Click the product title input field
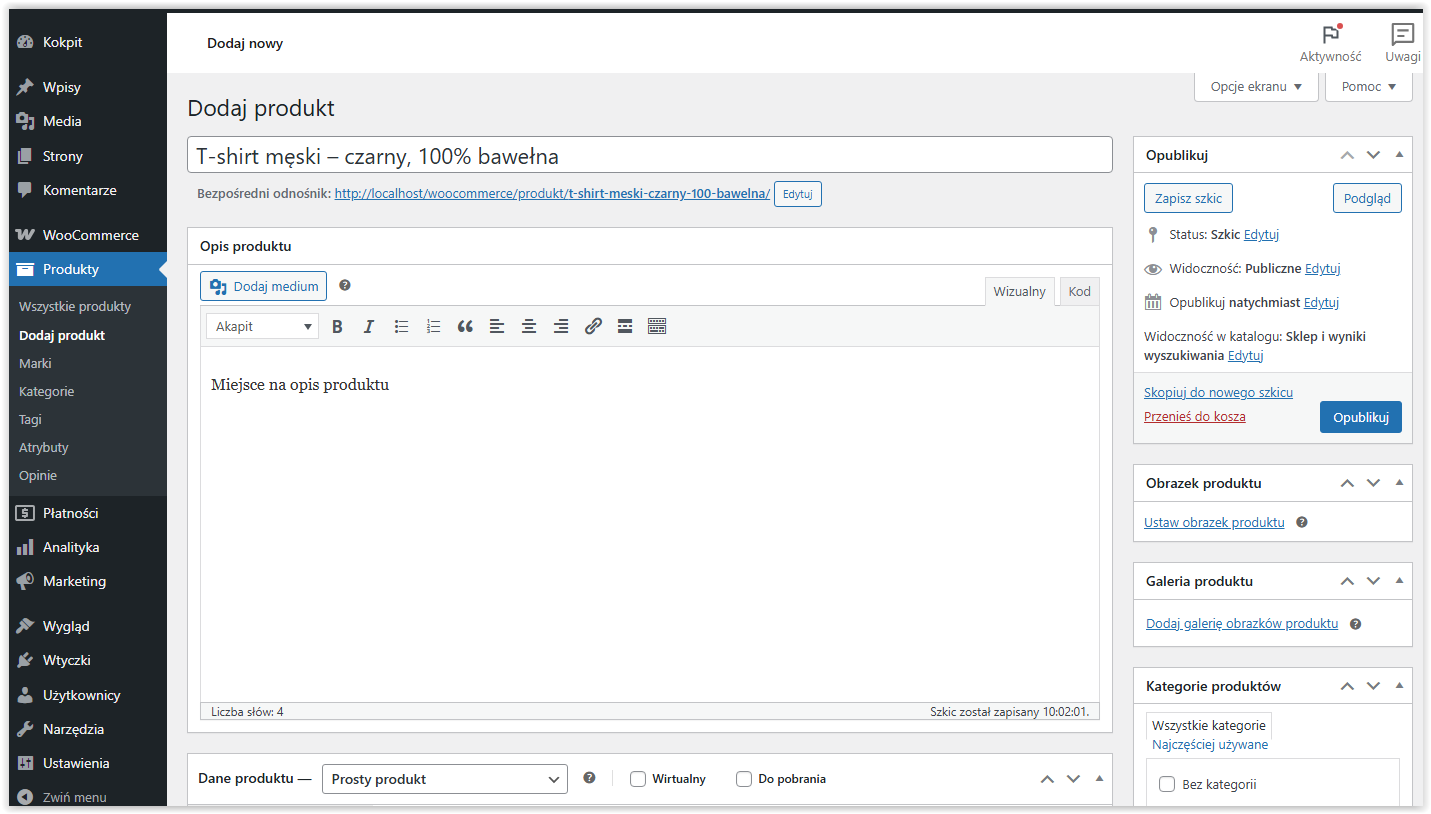 tap(649, 155)
